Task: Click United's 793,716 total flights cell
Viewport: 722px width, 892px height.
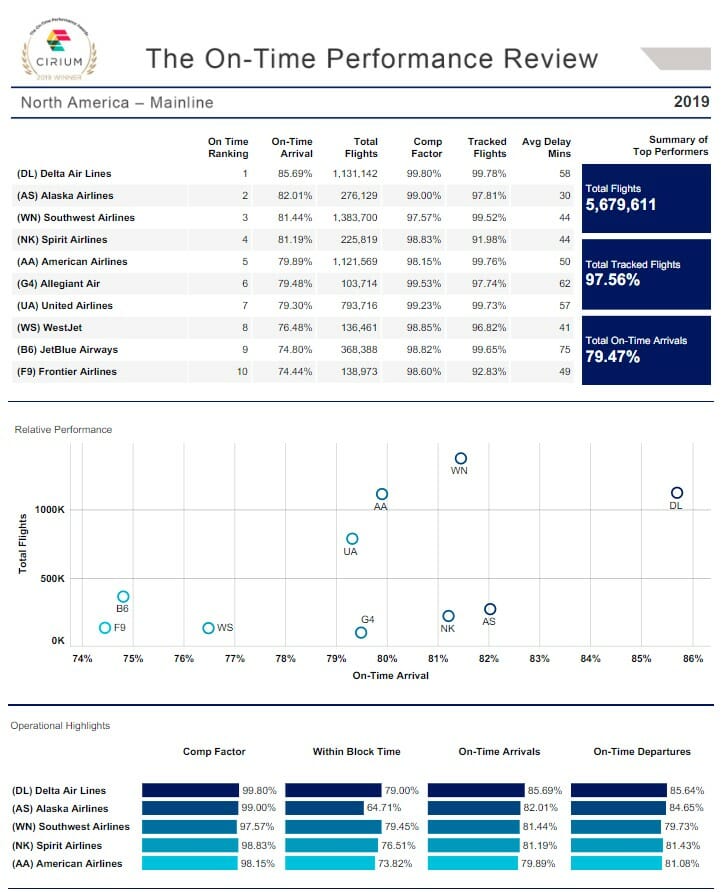Action: (x=359, y=305)
